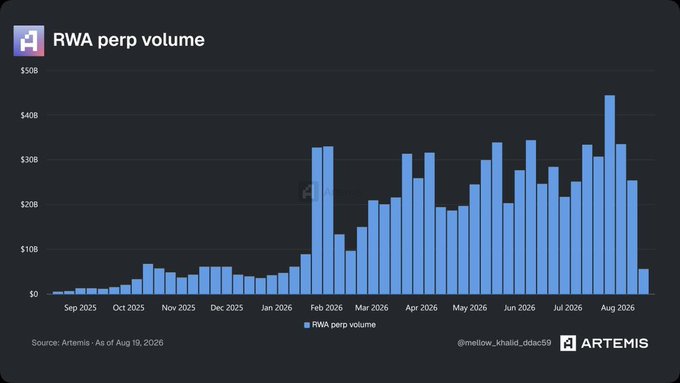Click the "Sep 2025" axis label

pos(80,308)
